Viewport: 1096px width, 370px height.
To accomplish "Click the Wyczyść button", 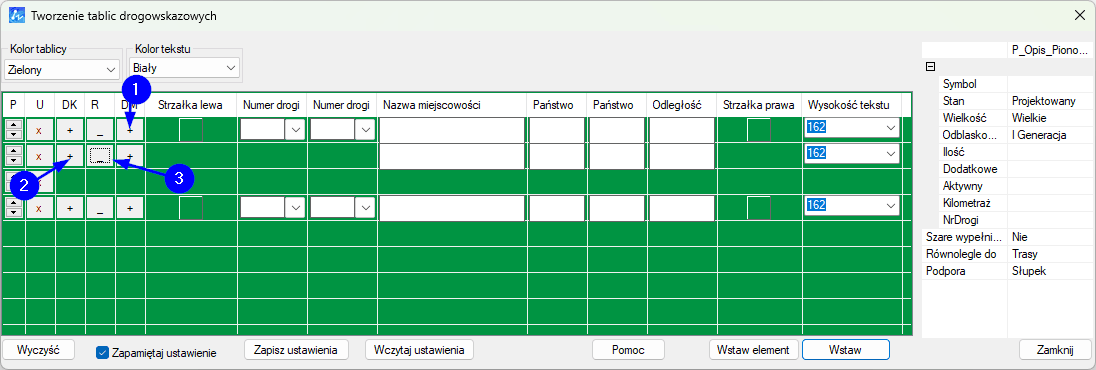I will pos(38,349).
